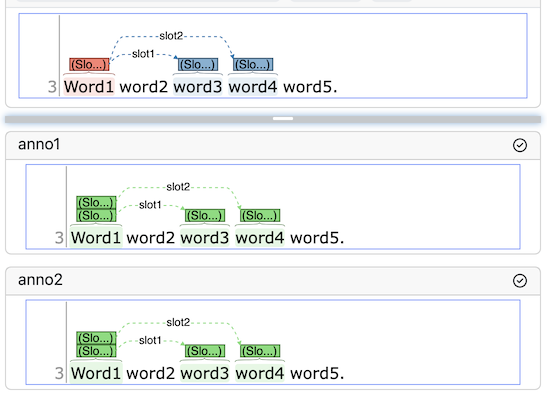Click word5 in the anno2 sentence
This screenshot has width=547, height=396.
pyautogui.click(x=315, y=373)
